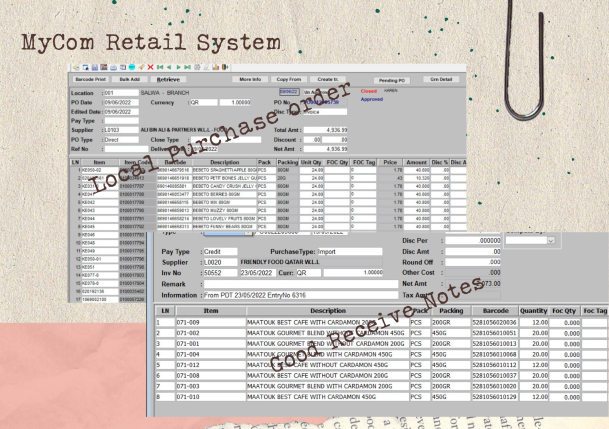Click the yellow highlighter pen icon

point(141,68)
